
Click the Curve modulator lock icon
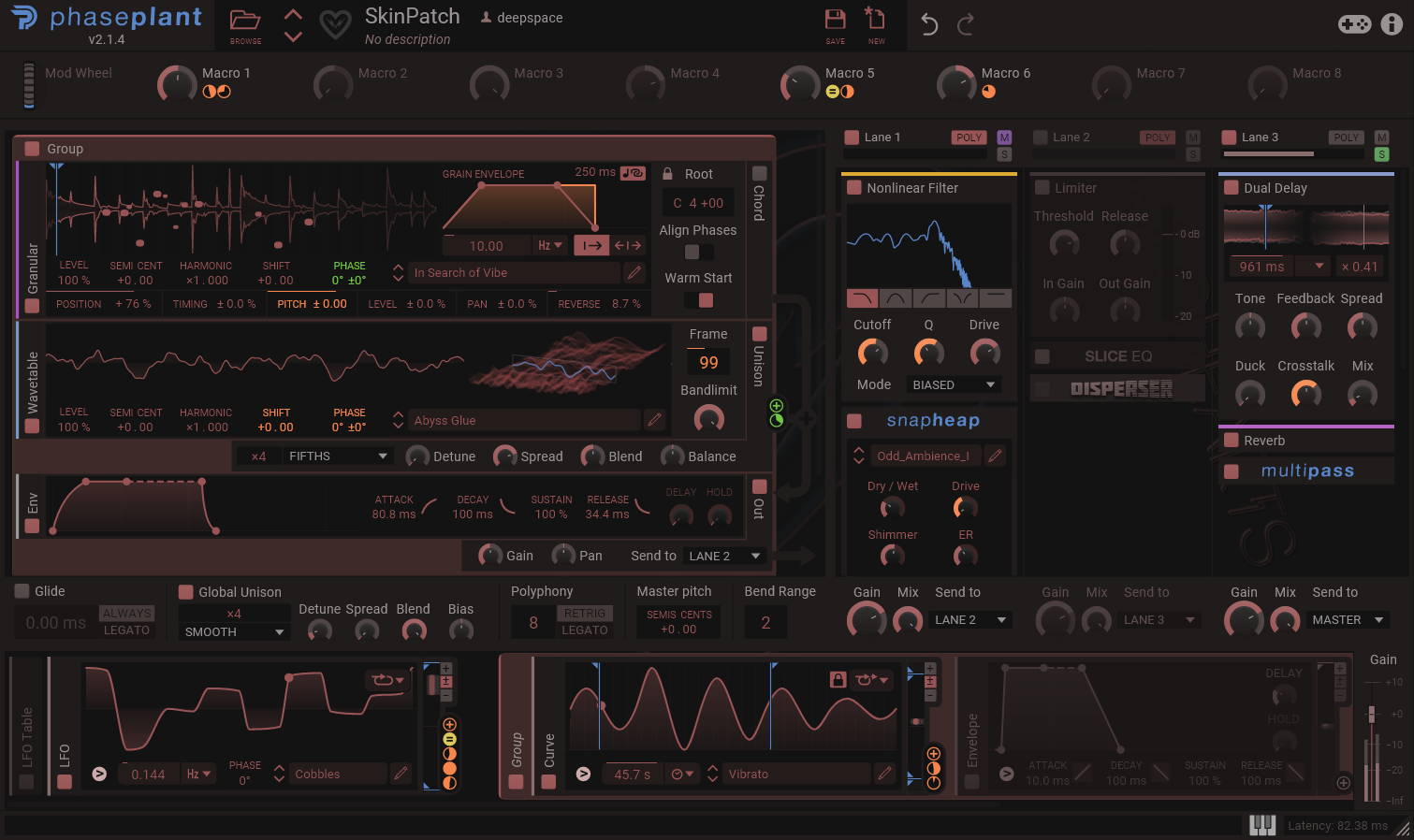[838, 679]
